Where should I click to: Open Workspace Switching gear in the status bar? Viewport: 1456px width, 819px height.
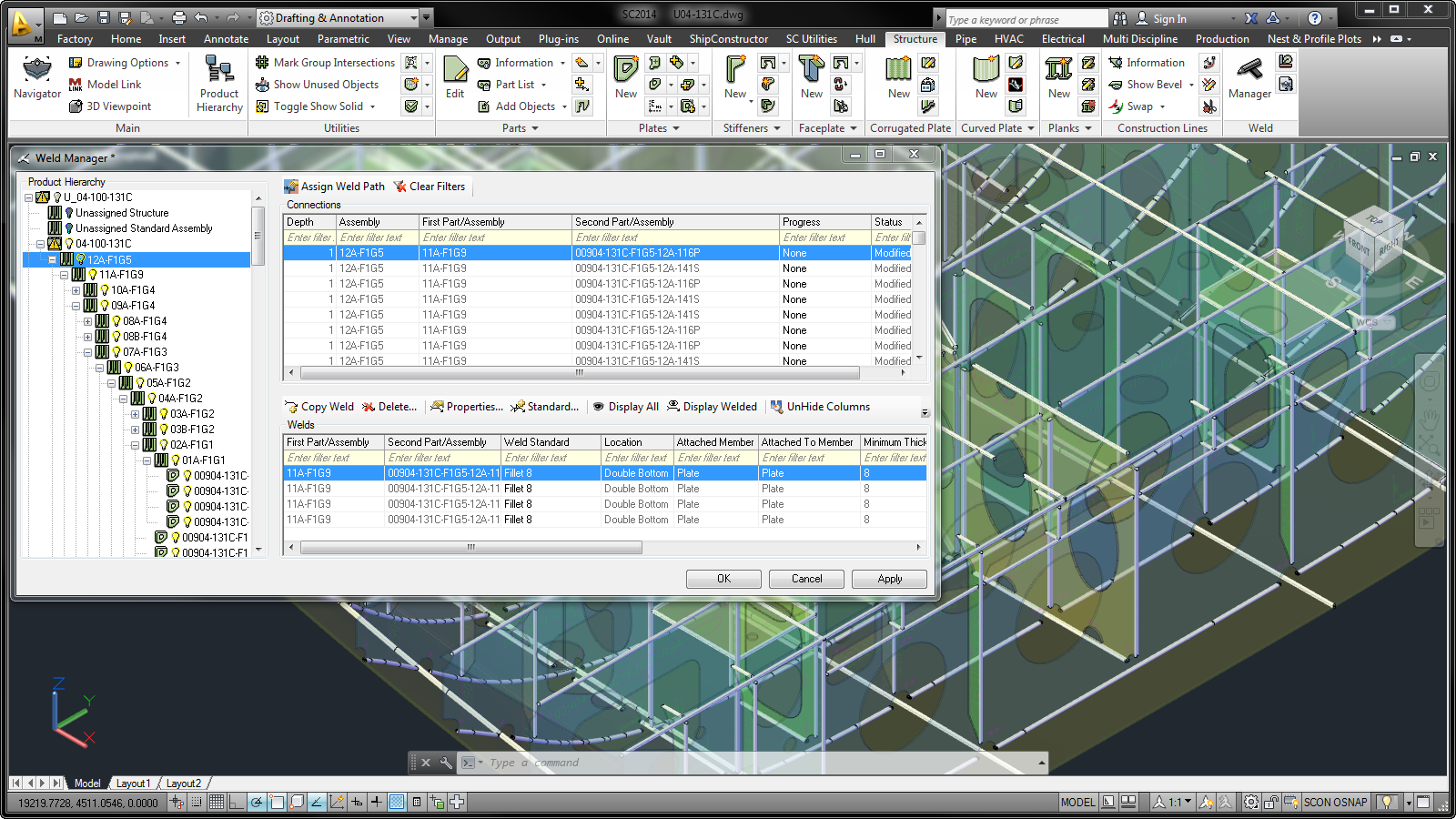(1251, 802)
